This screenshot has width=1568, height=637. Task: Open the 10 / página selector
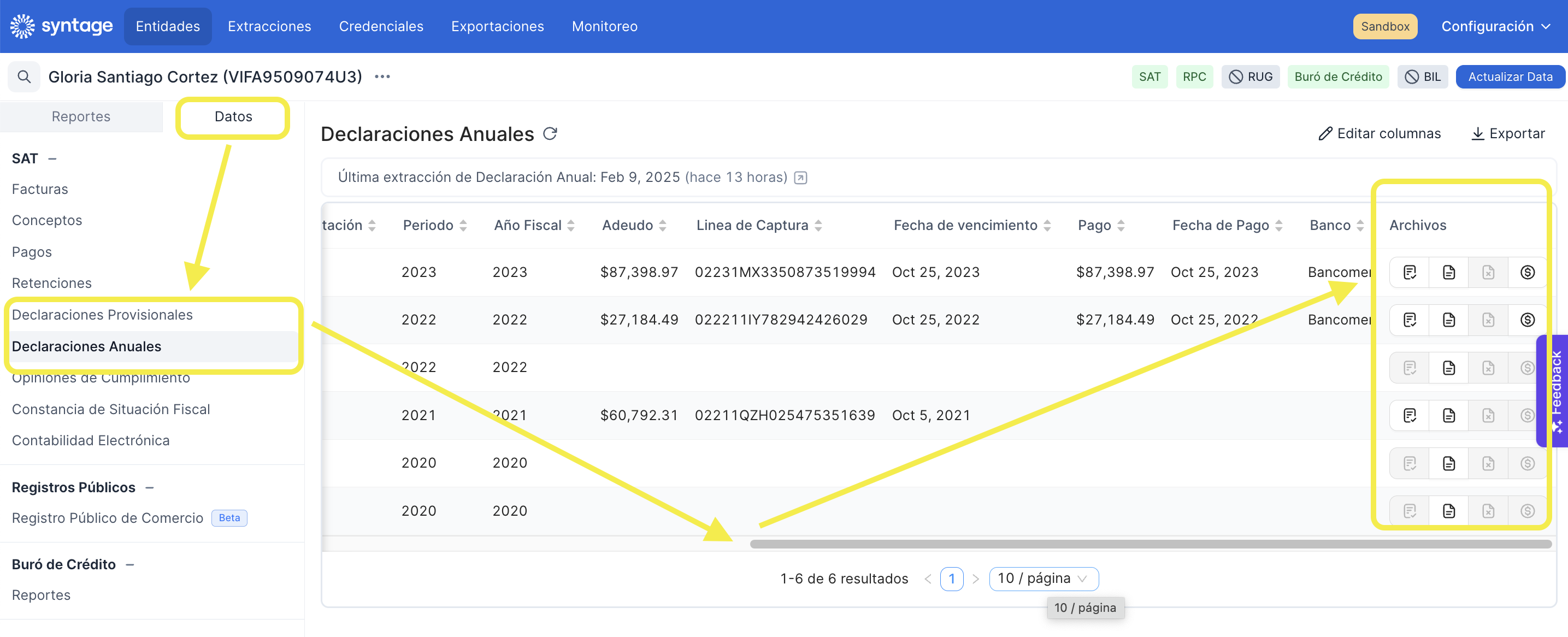point(1044,579)
